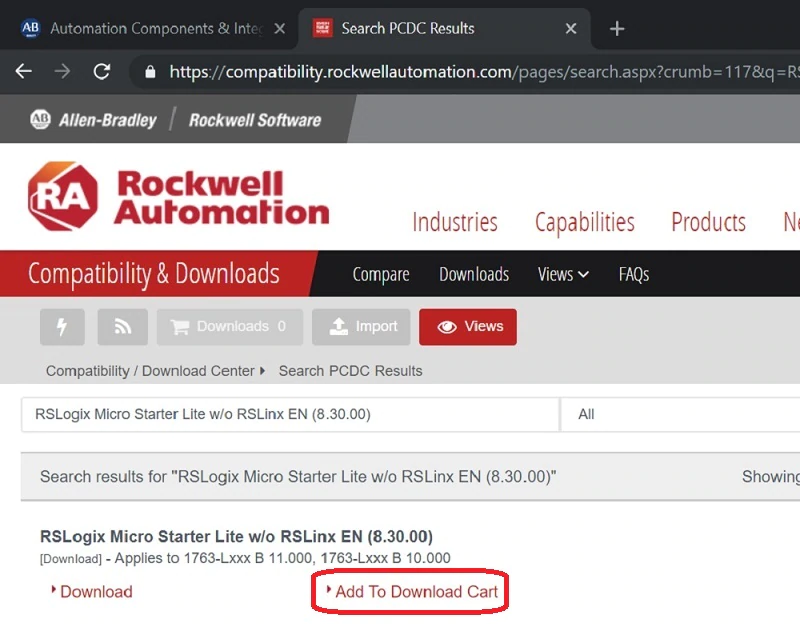Open FAQs in the nav bar

click(634, 274)
